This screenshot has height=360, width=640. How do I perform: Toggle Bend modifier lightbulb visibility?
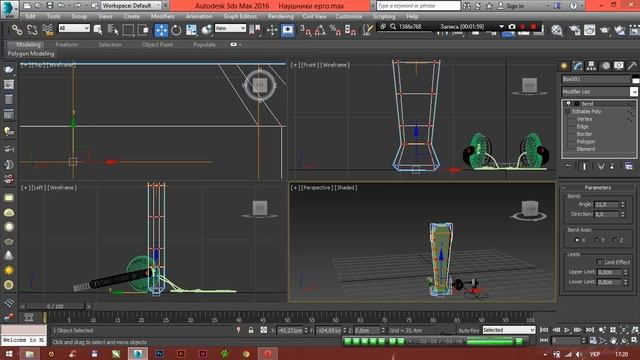568,104
